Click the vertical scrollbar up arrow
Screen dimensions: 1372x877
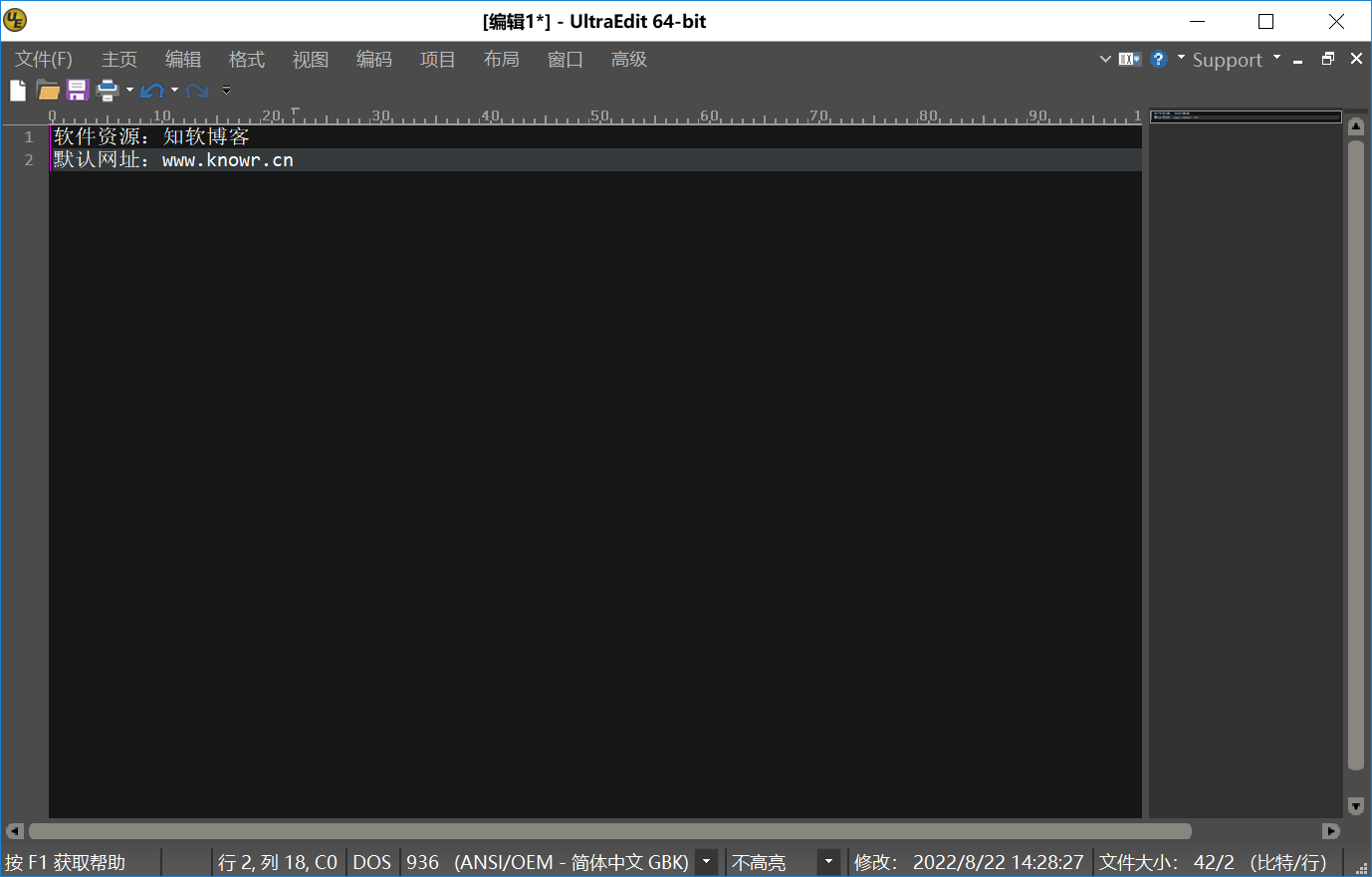click(1356, 127)
